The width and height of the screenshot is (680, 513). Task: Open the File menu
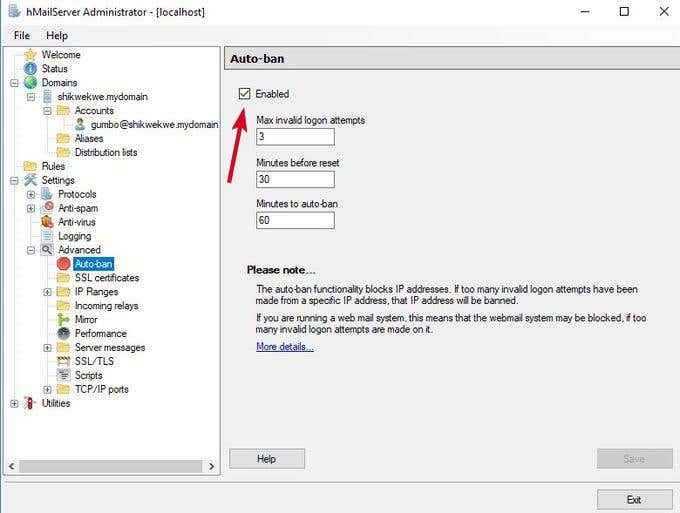22,35
